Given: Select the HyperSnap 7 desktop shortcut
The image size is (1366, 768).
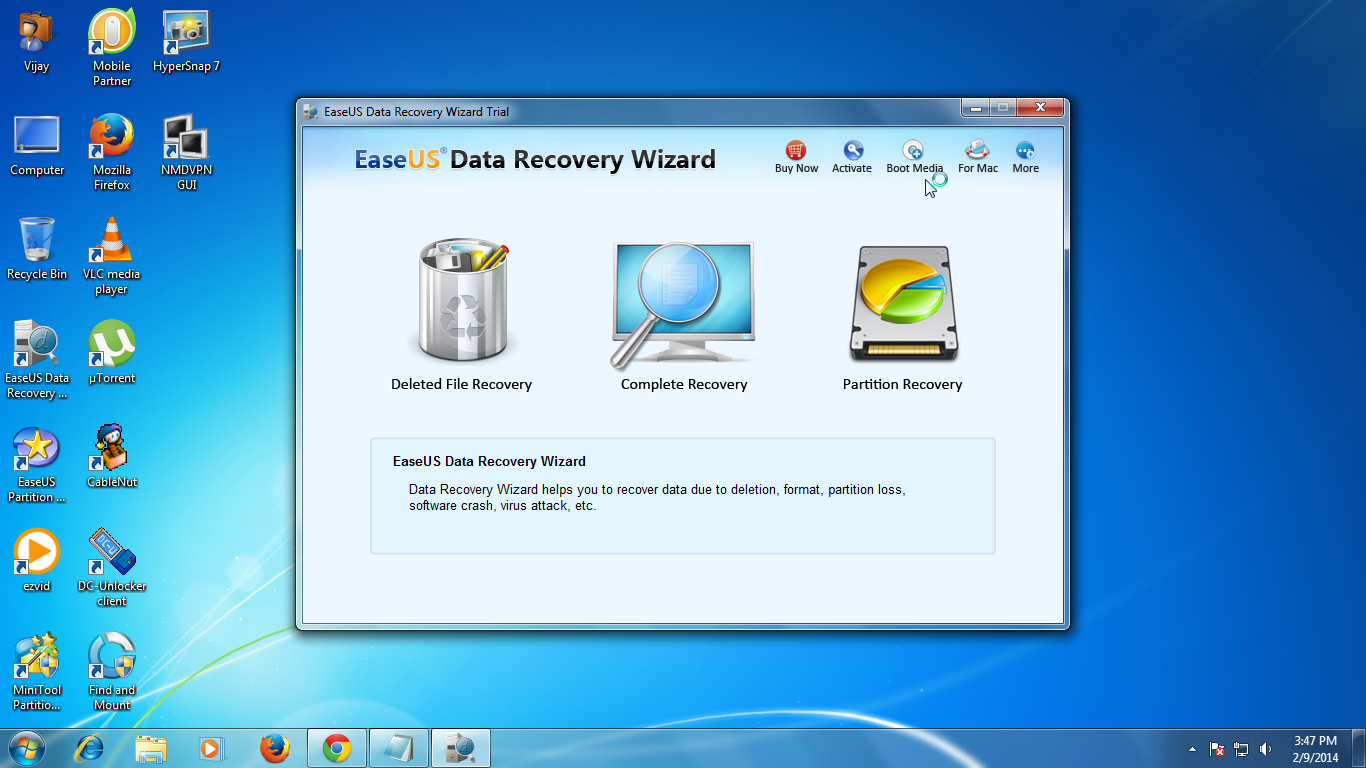Looking at the screenshot, I should [x=186, y=42].
